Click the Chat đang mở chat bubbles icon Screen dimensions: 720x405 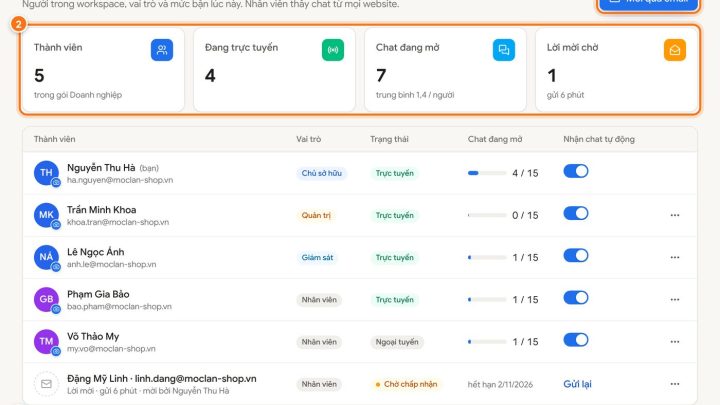point(504,50)
